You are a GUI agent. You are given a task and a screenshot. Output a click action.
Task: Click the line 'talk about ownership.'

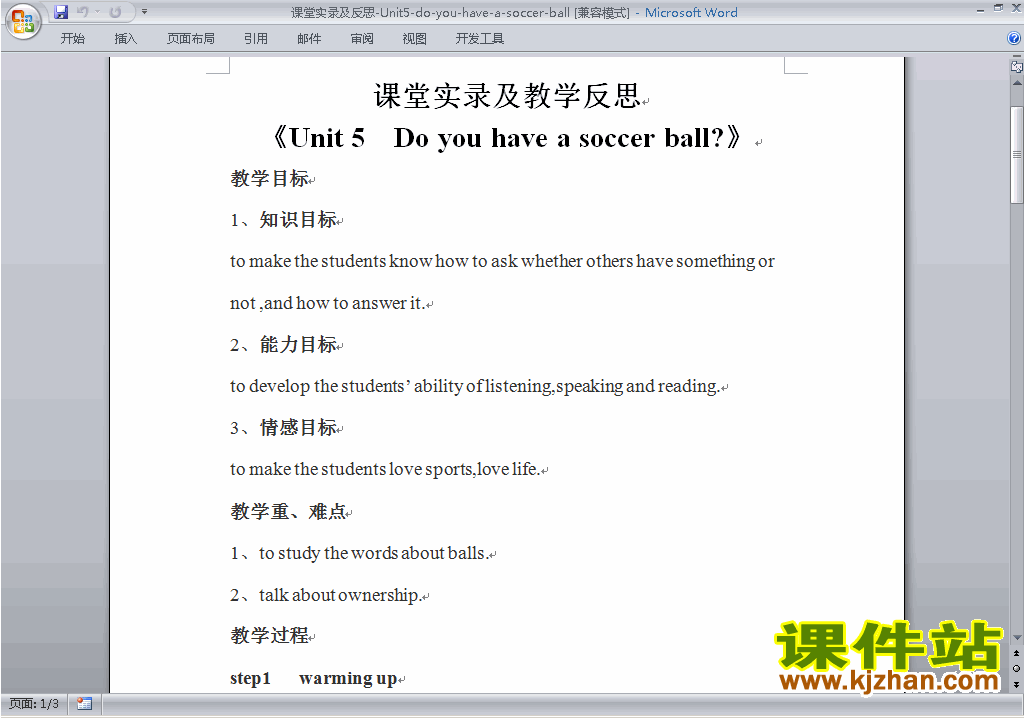[x=340, y=595]
